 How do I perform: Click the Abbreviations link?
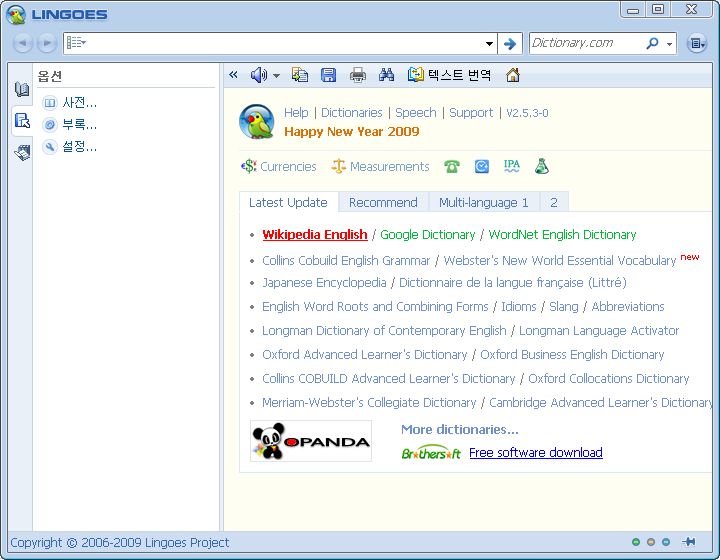[x=628, y=307]
